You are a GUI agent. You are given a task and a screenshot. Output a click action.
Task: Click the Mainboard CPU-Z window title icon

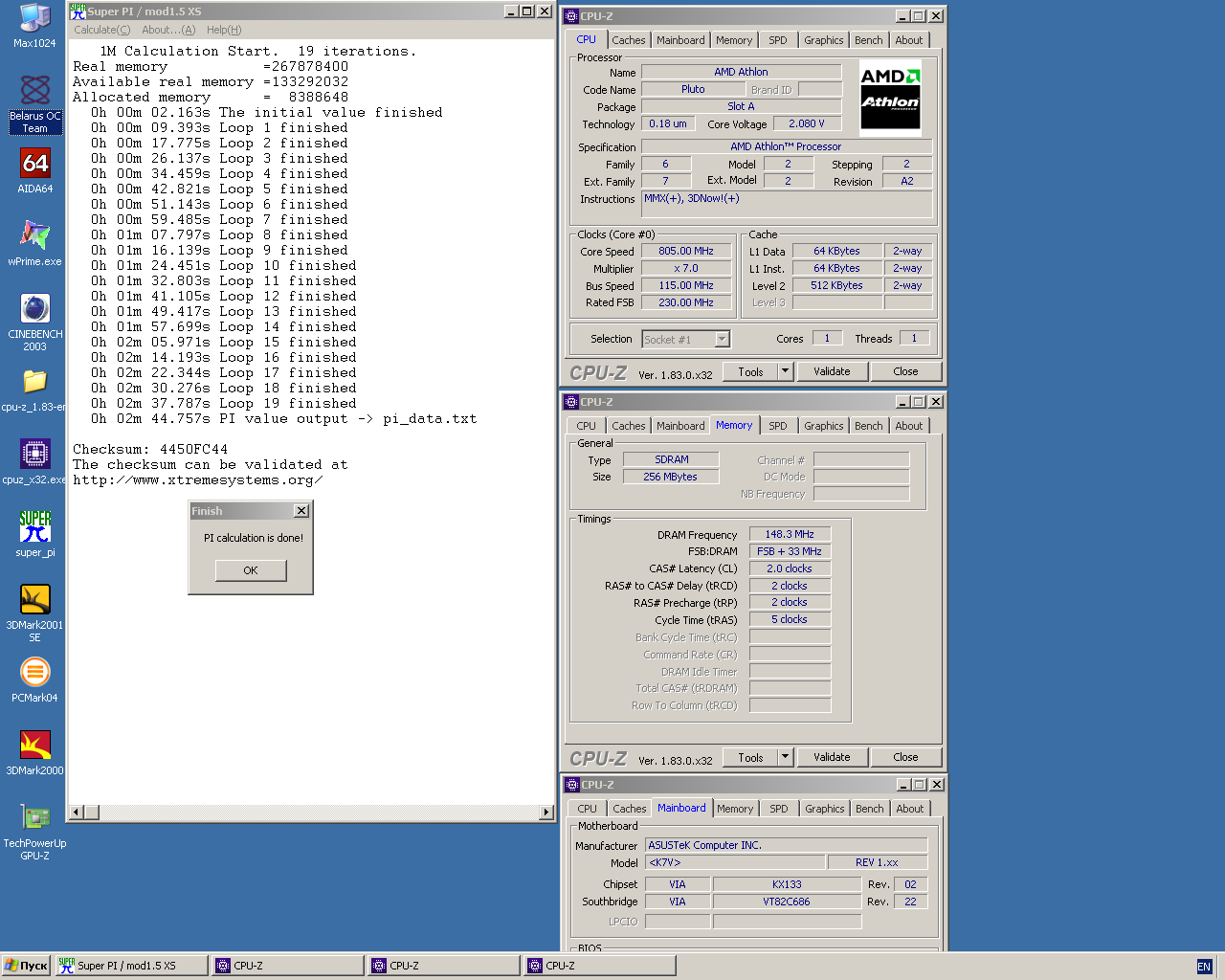click(x=571, y=785)
